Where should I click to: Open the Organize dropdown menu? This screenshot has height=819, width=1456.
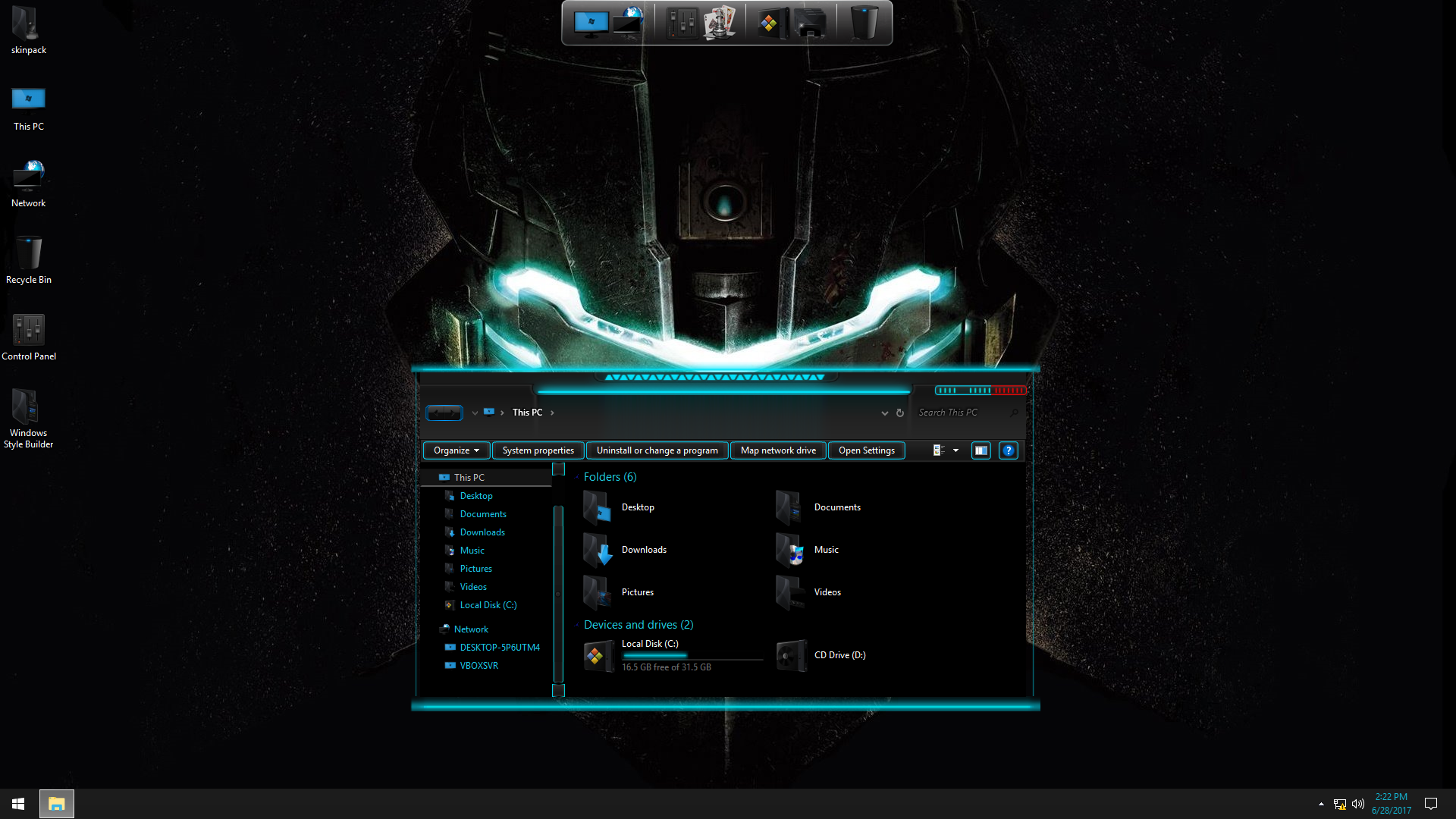click(x=456, y=450)
